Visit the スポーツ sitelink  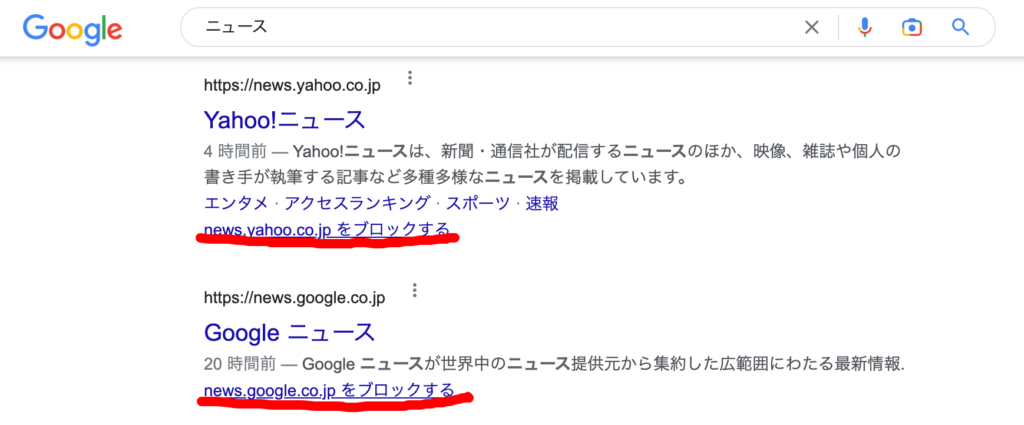(x=478, y=204)
